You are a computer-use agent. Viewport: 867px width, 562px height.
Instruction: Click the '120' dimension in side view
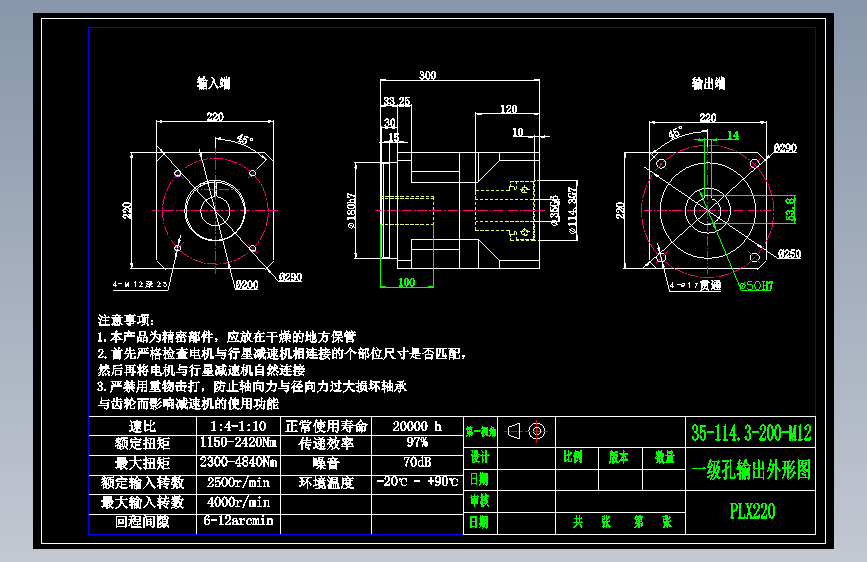(509, 109)
